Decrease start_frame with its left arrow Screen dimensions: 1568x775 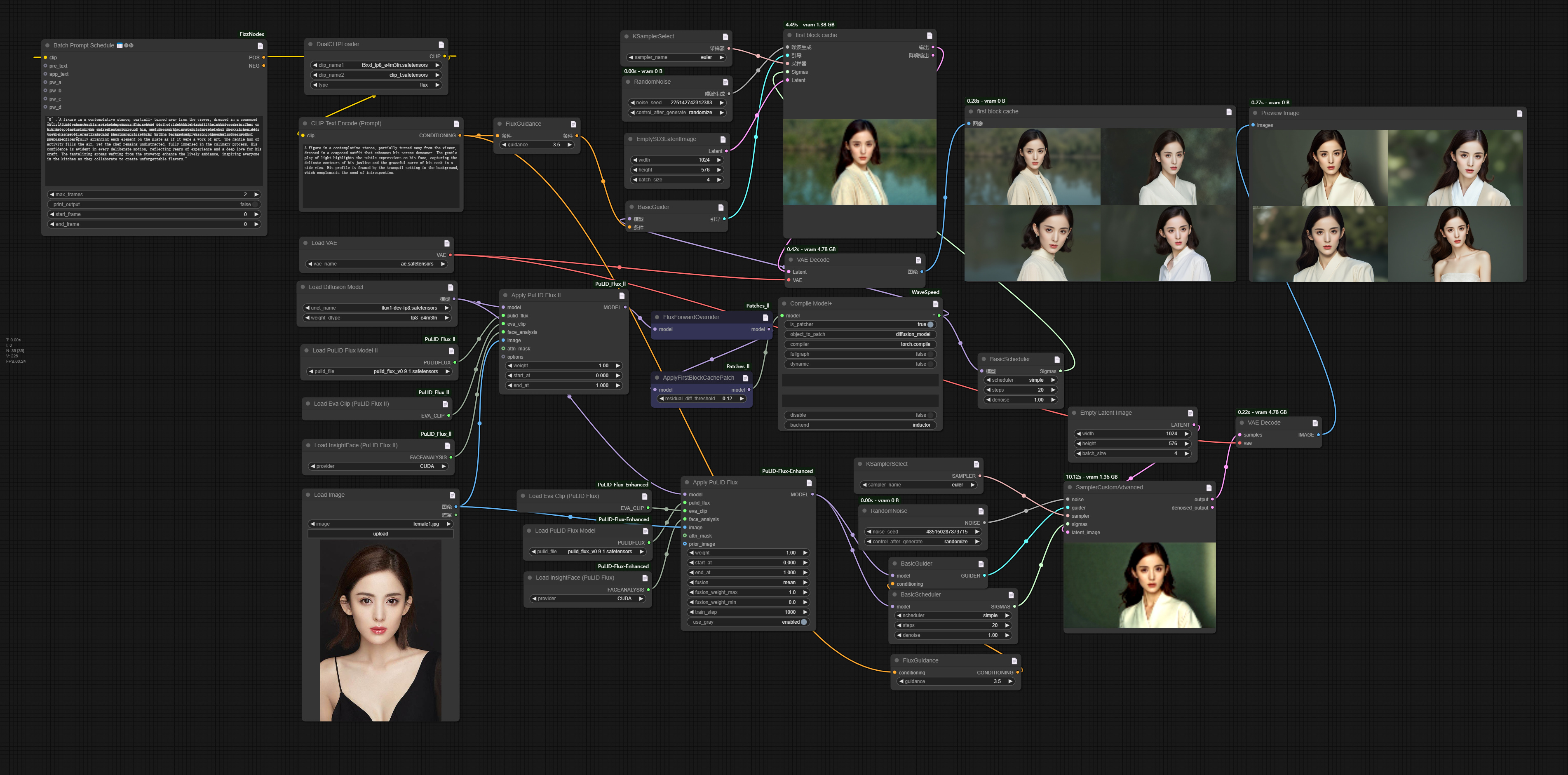pos(52,214)
